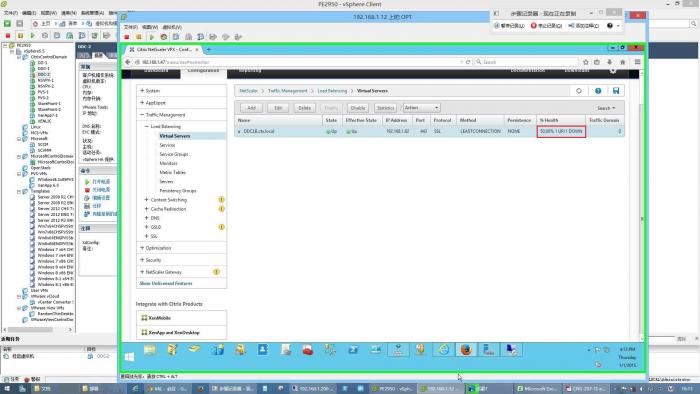Open the first menu in the console window
The width and height of the screenshot is (700, 394).
(x=131, y=27)
